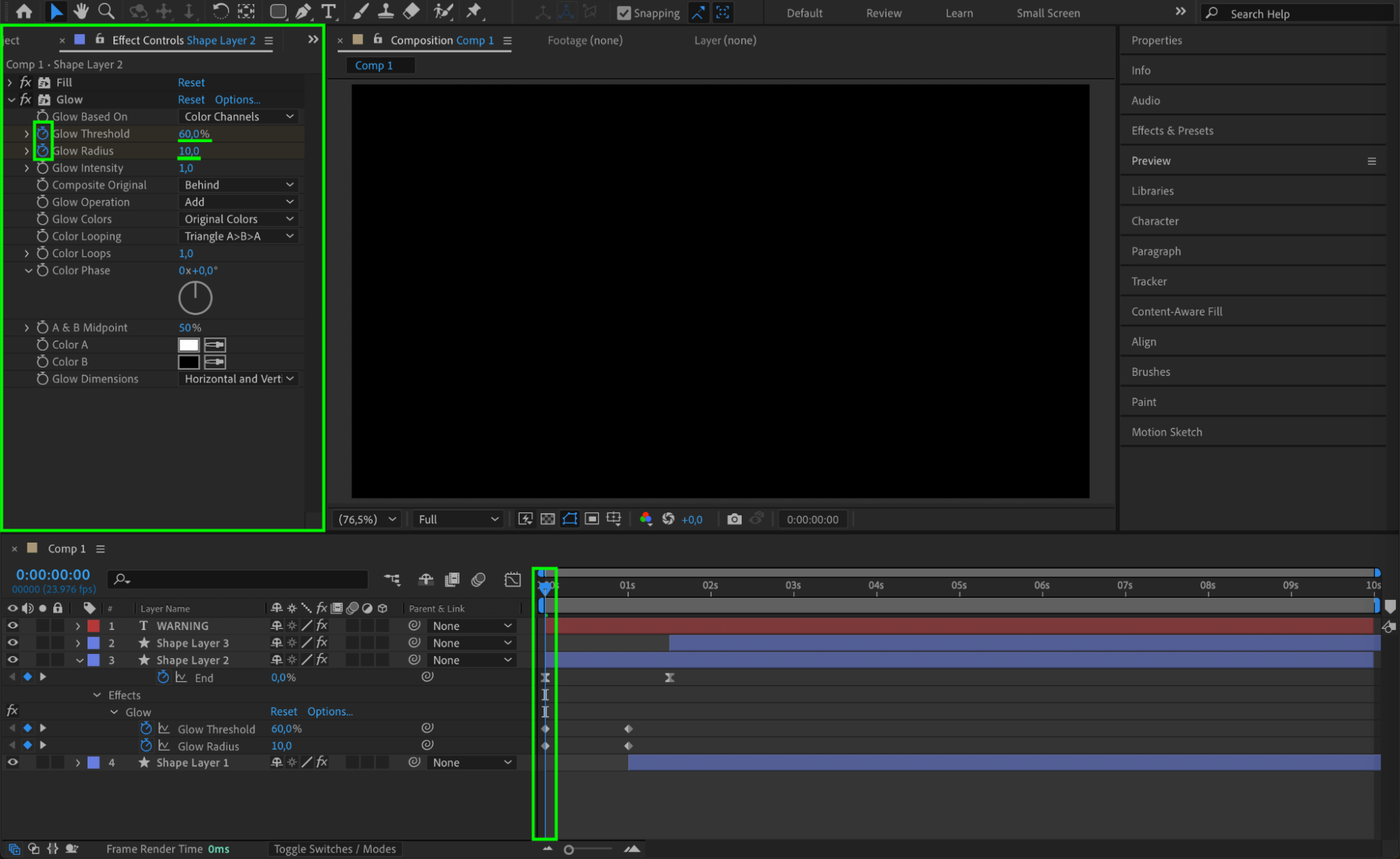Select the Zoom tool in the toolbar
Image resolution: width=1400 pixels, height=859 pixels.
(106, 11)
